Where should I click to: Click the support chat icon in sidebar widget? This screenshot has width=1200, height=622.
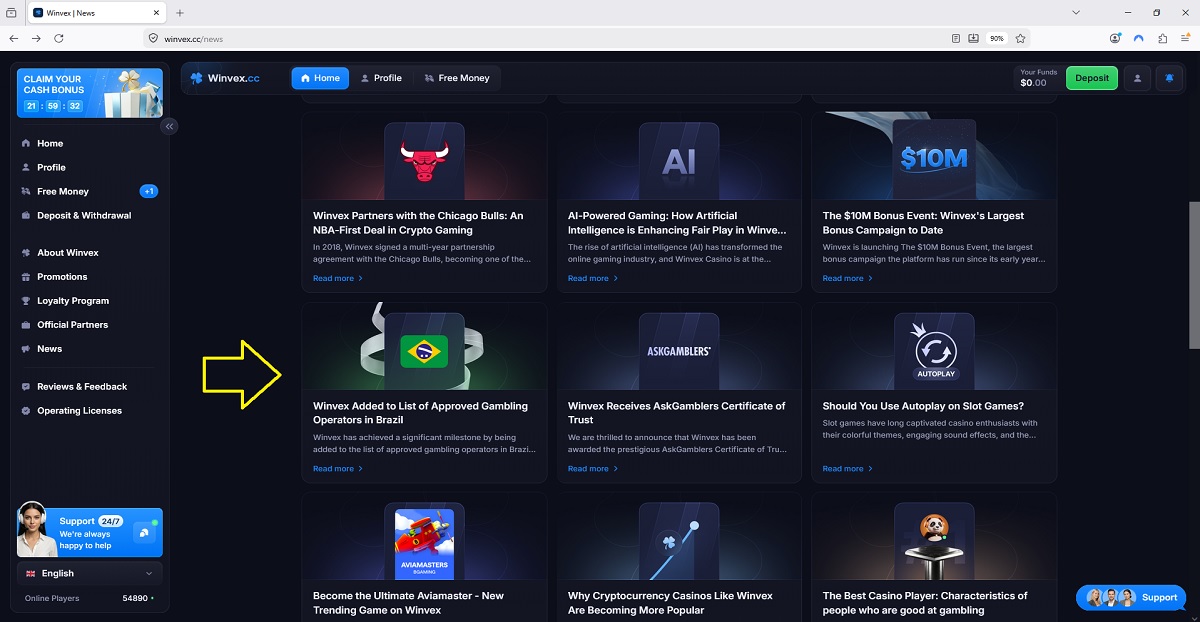click(145, 532)
